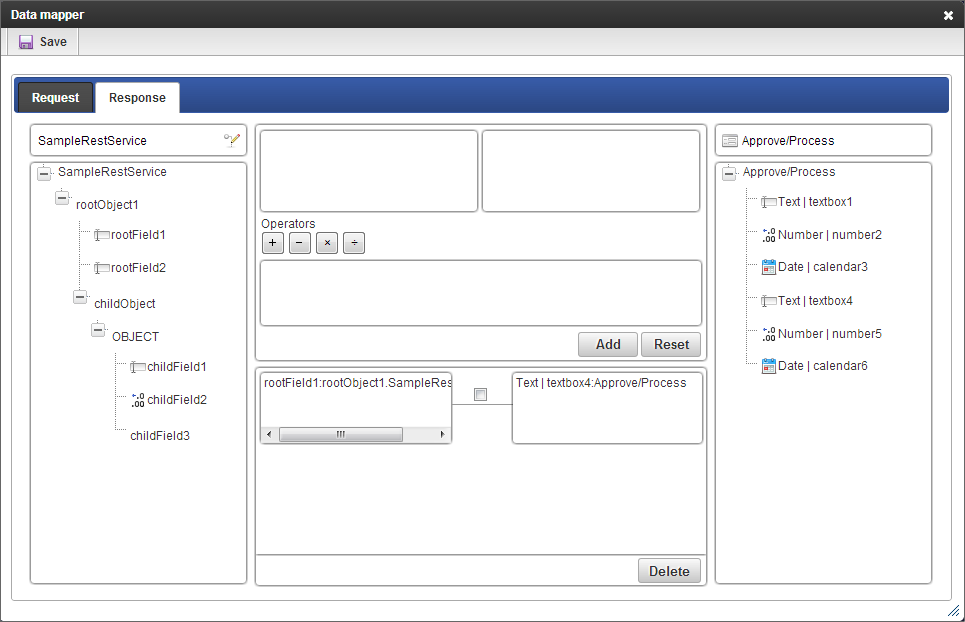Click the number icon of number2
Screen dimensions: 965x622
[x=769, y=235]
